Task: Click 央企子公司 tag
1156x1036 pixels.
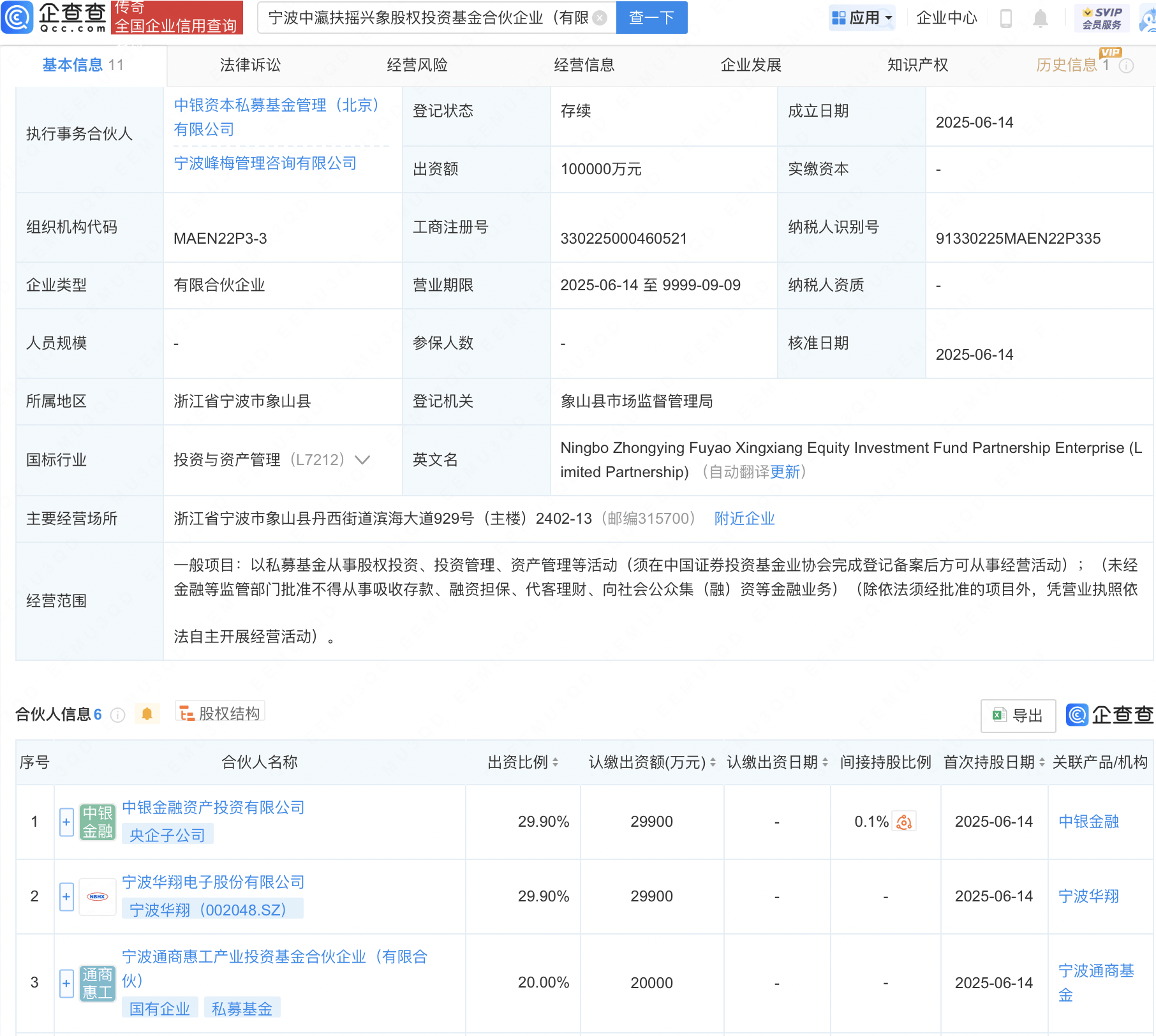Action: point(167,835)
